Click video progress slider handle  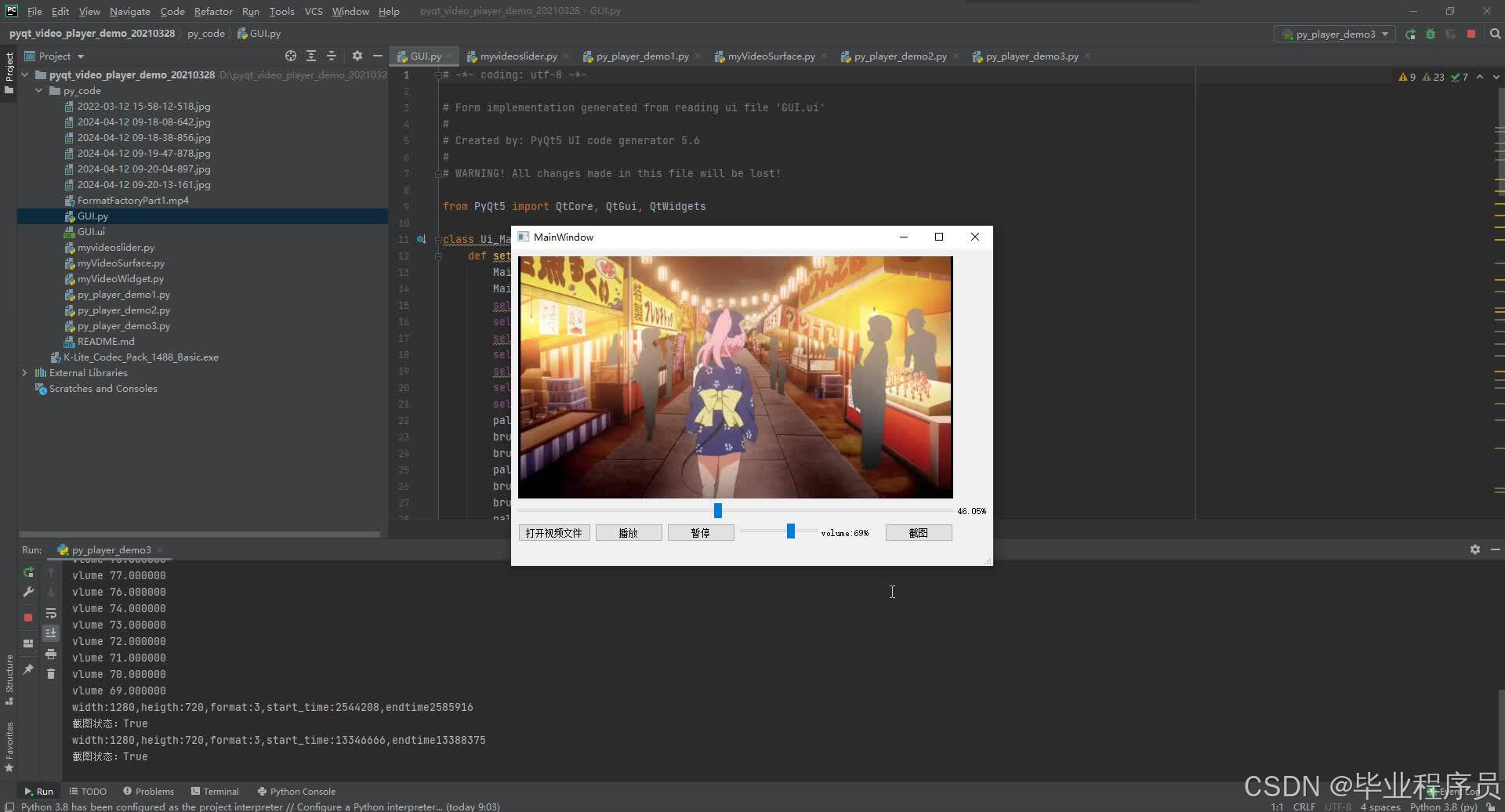coord(717,510)
